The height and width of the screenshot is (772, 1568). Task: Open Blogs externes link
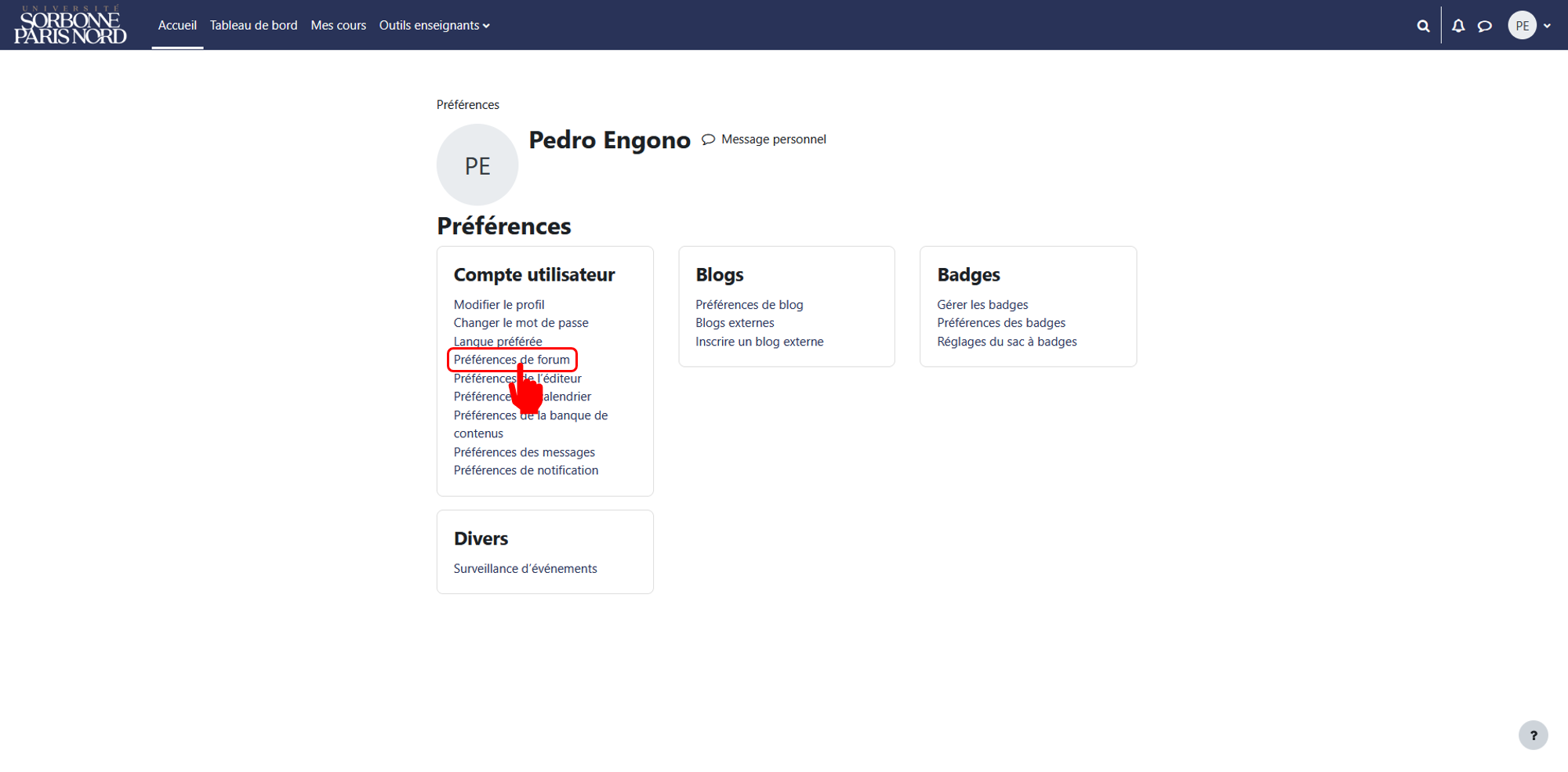click(x=735, y=323)
